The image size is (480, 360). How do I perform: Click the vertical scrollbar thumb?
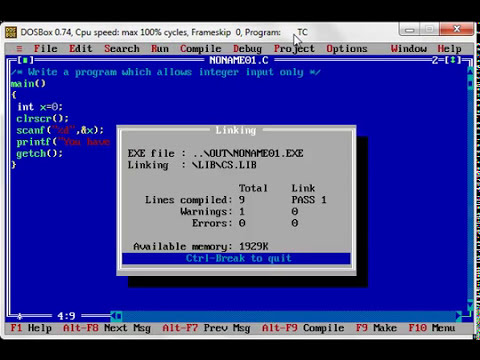coord(470,83)
